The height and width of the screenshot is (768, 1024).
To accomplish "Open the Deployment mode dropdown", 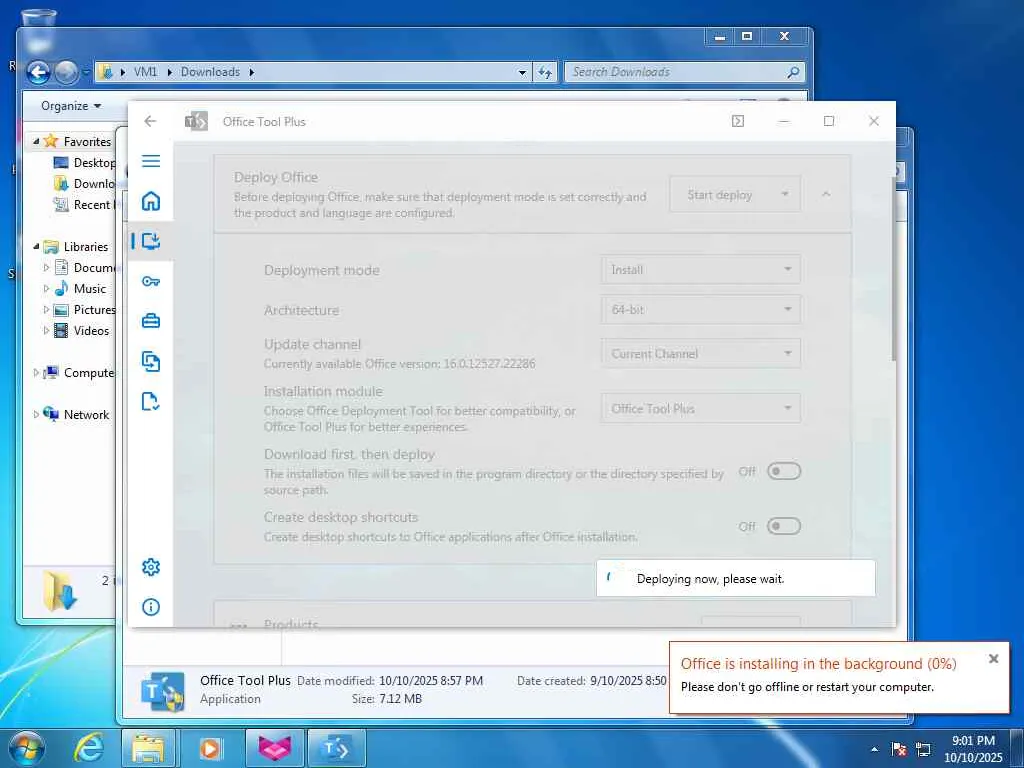I will coord(701,270).
